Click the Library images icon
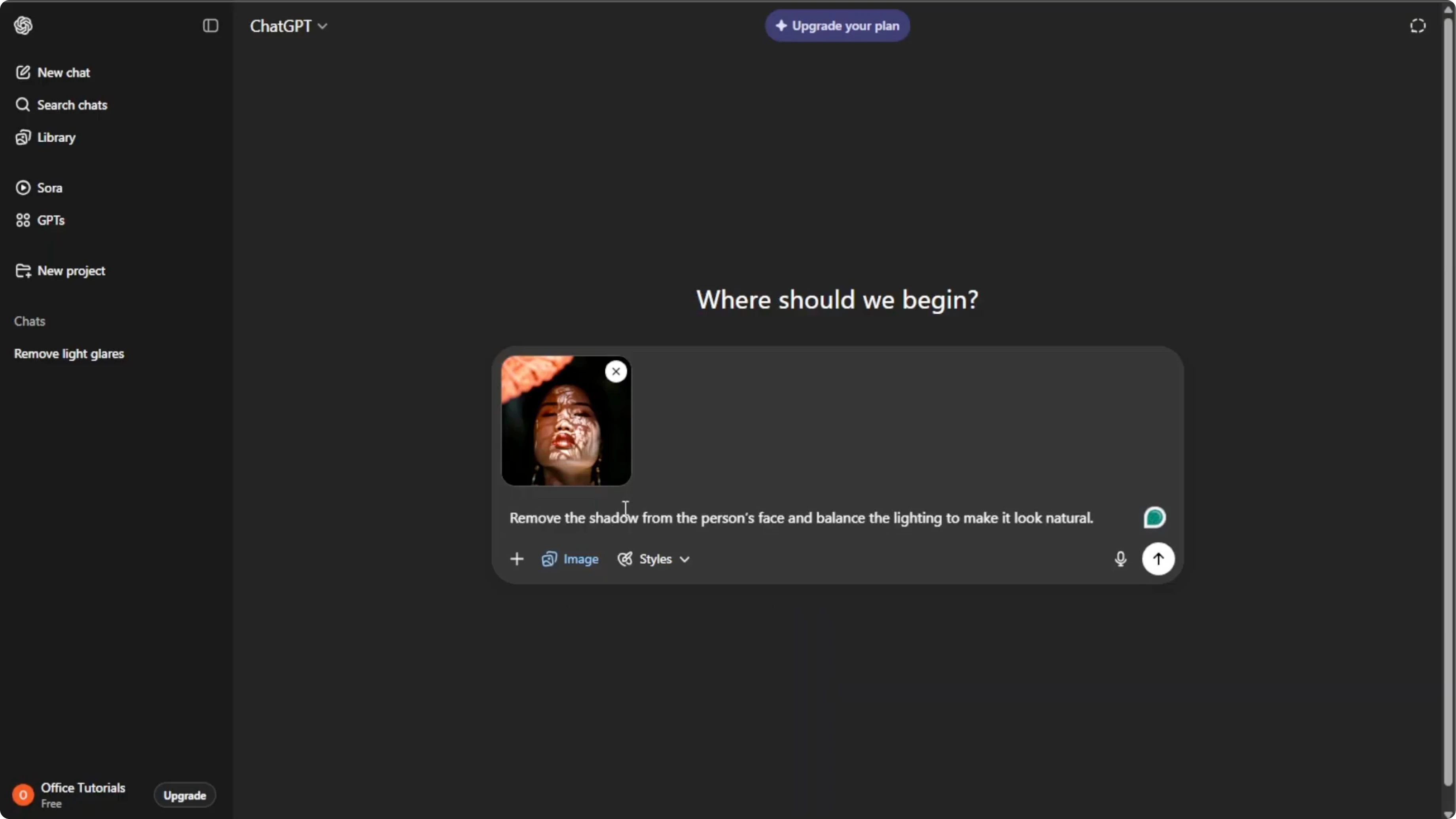This screenshot has height=819, width=1456. (23, 137)
